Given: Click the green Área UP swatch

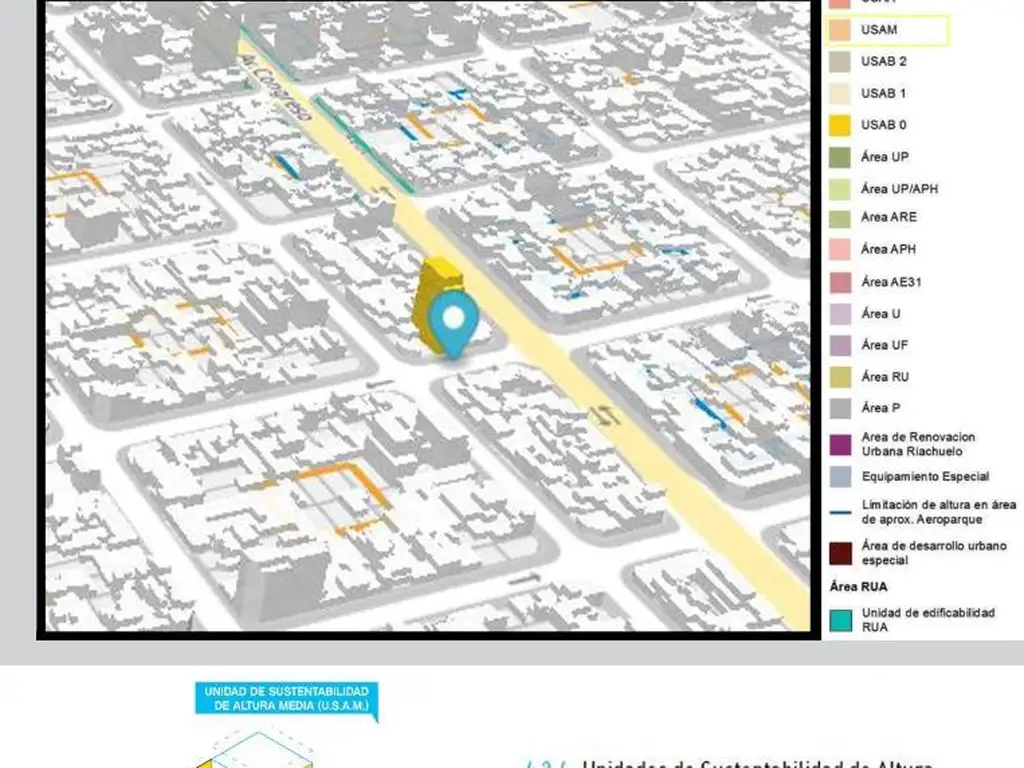Looking at the screenshot, I should point(840,158).
